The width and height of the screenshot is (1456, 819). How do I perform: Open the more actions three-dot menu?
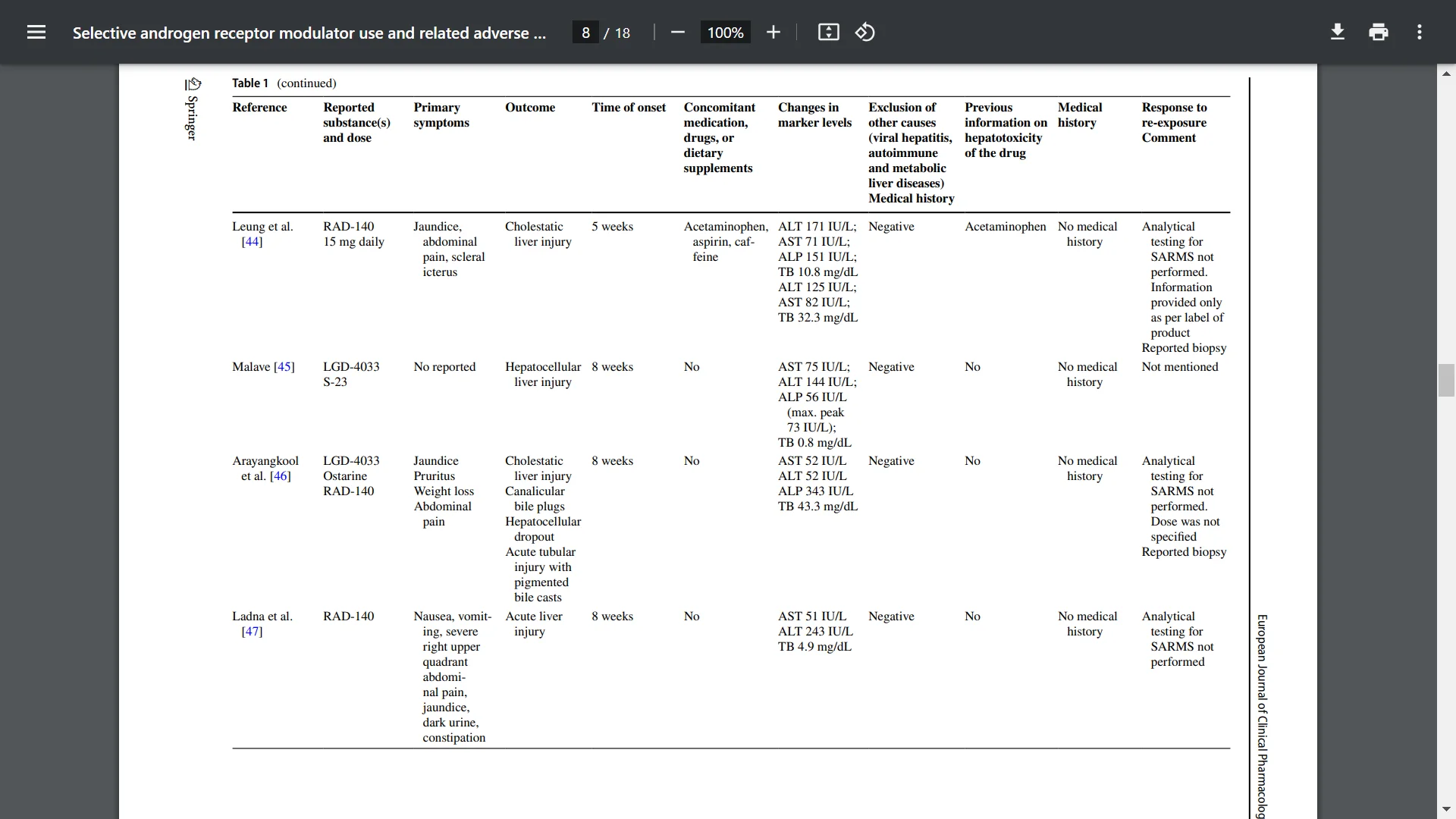pyautogui.click(x=1420, y=33)
